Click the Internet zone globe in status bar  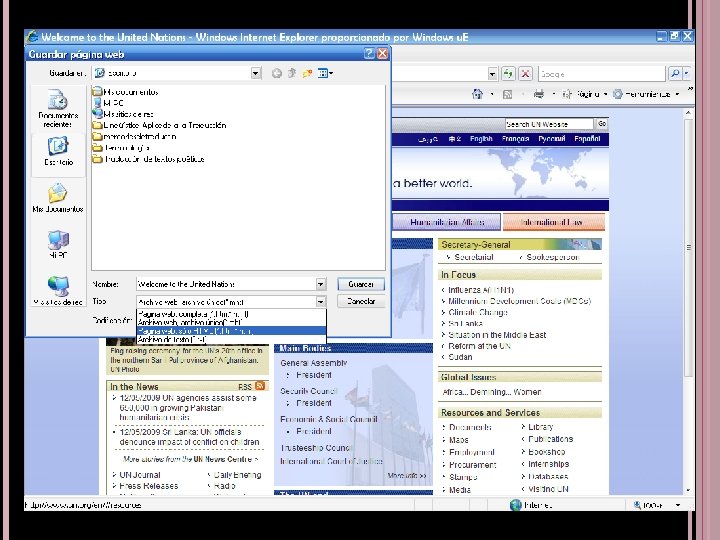(x=516, y=505)
